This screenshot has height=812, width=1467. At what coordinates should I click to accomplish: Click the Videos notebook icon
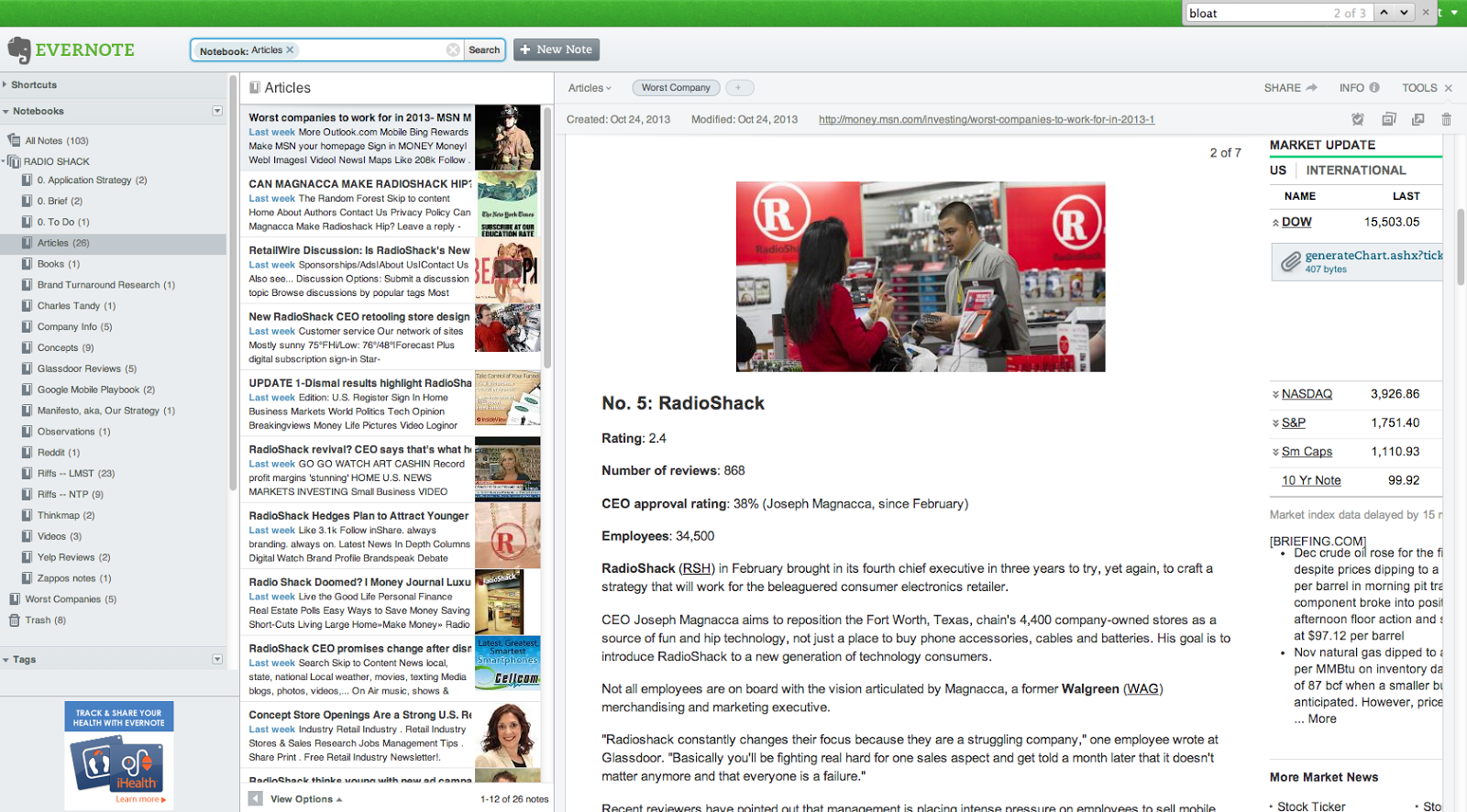point(28,536)
